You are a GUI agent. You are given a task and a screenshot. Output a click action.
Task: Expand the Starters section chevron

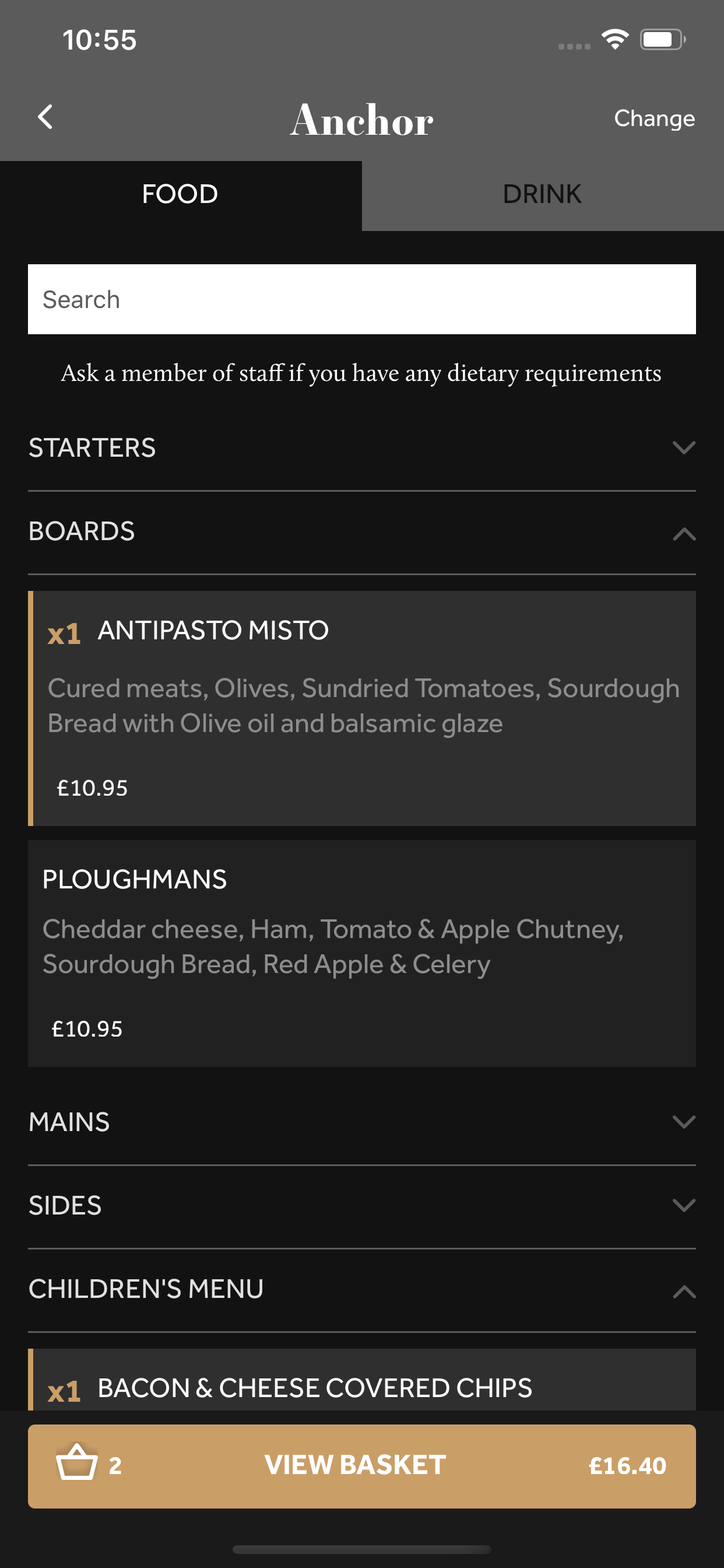684,448
